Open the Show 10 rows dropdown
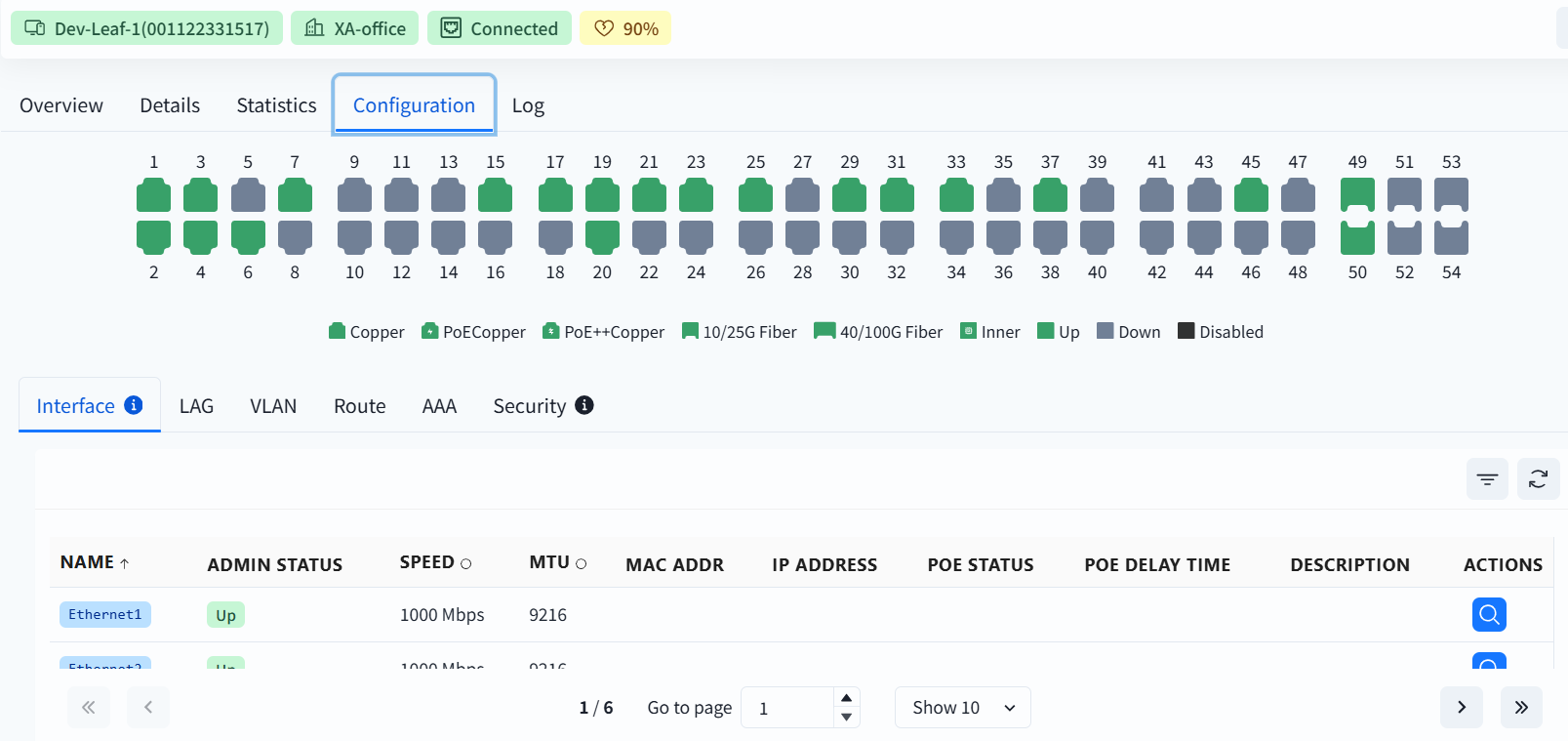1568x741 pixels. point(962,708)
